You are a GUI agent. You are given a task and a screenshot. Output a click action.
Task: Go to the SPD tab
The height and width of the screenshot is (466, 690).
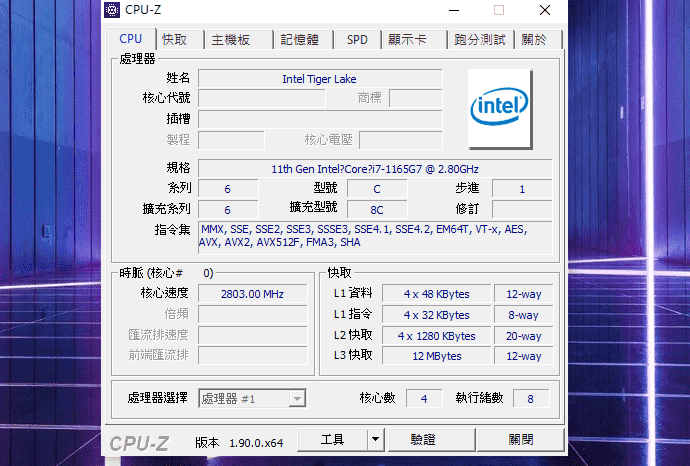[x=357, y=40]
